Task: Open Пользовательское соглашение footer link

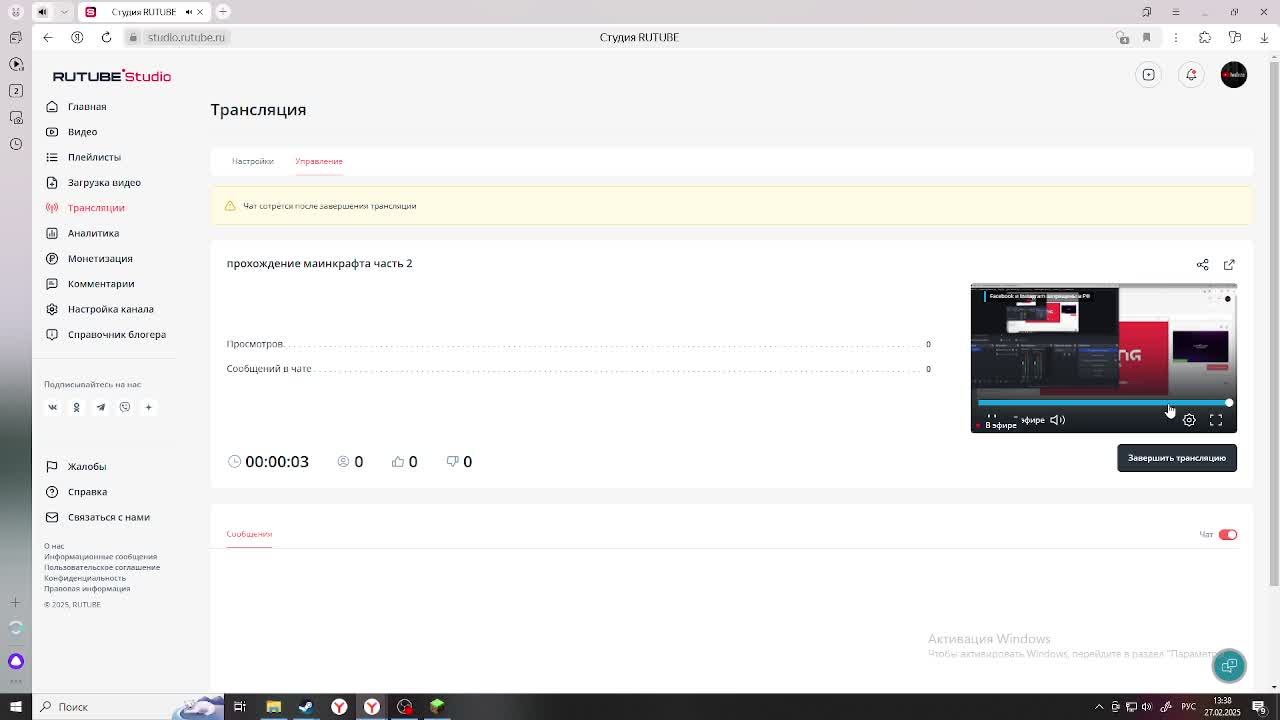Action: tap(102, 567)
